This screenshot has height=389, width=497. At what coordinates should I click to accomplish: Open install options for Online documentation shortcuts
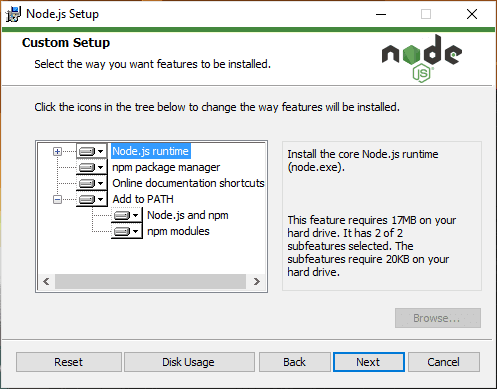tap(92, 183)
